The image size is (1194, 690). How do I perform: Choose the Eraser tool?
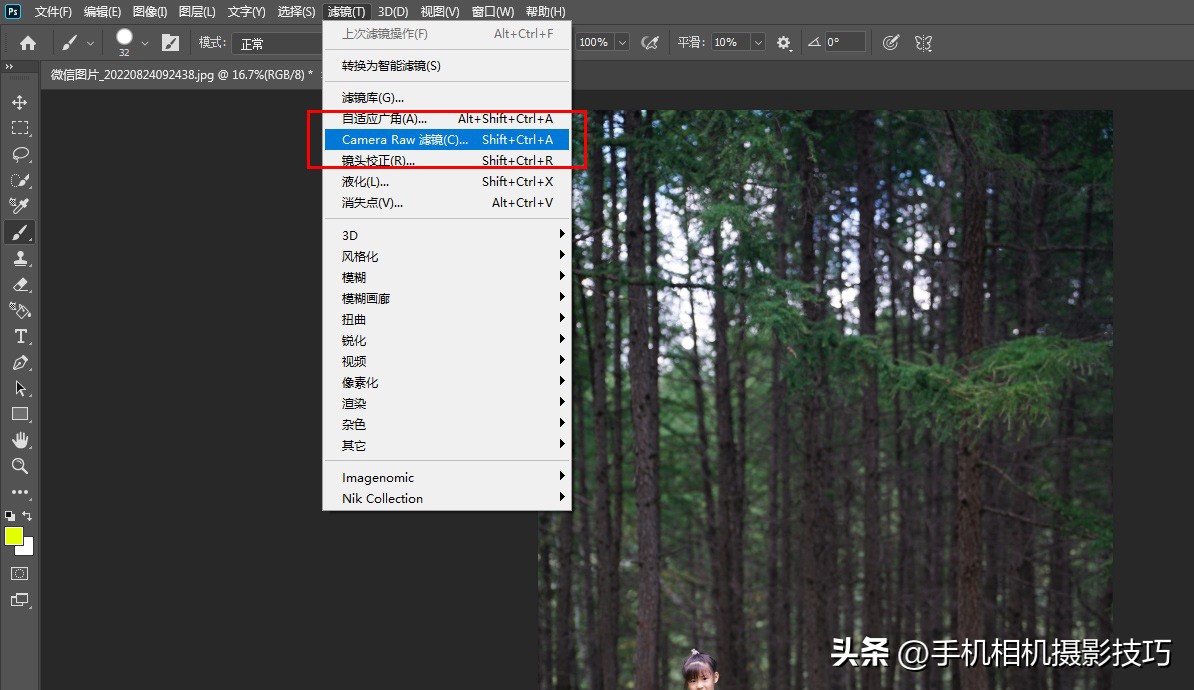click(x=17, y=284)
